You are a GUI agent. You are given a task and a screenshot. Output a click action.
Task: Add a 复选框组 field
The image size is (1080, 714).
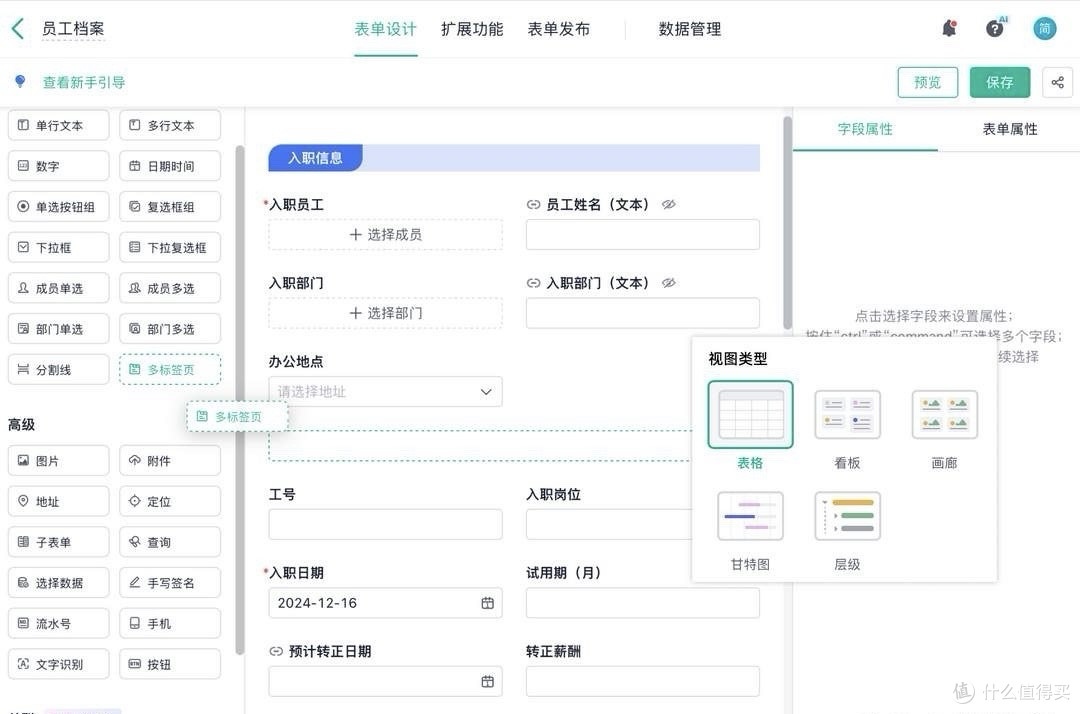point(170,207)
